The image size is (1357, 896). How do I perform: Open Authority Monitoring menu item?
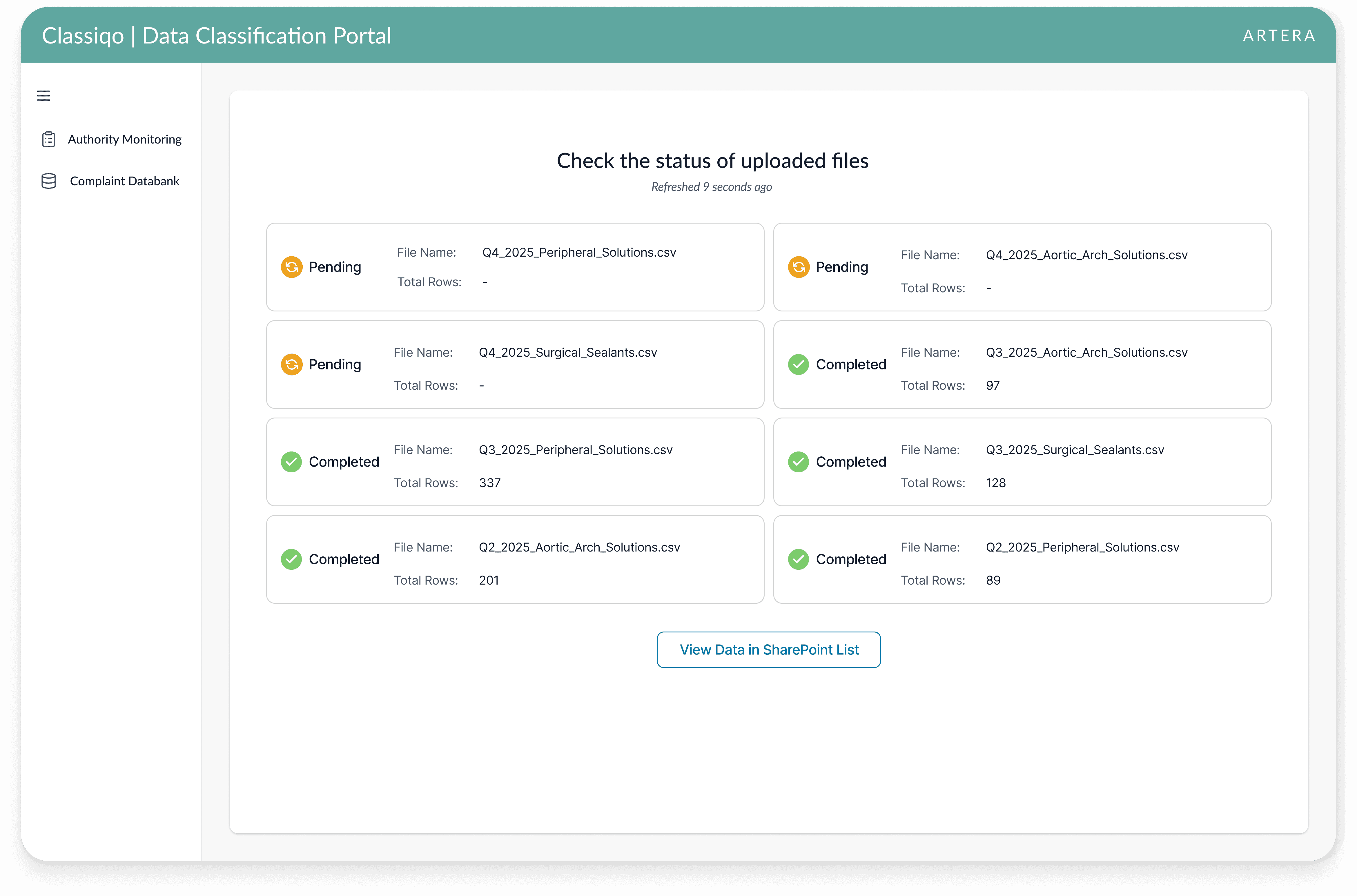(x=125, y=139)
